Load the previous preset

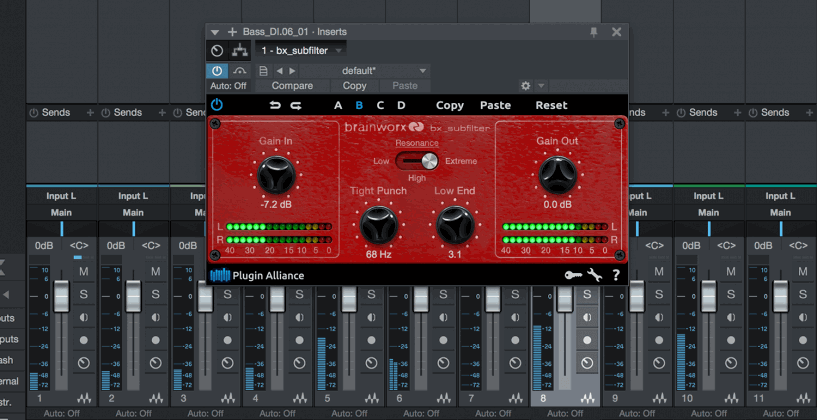pos(279,71)
